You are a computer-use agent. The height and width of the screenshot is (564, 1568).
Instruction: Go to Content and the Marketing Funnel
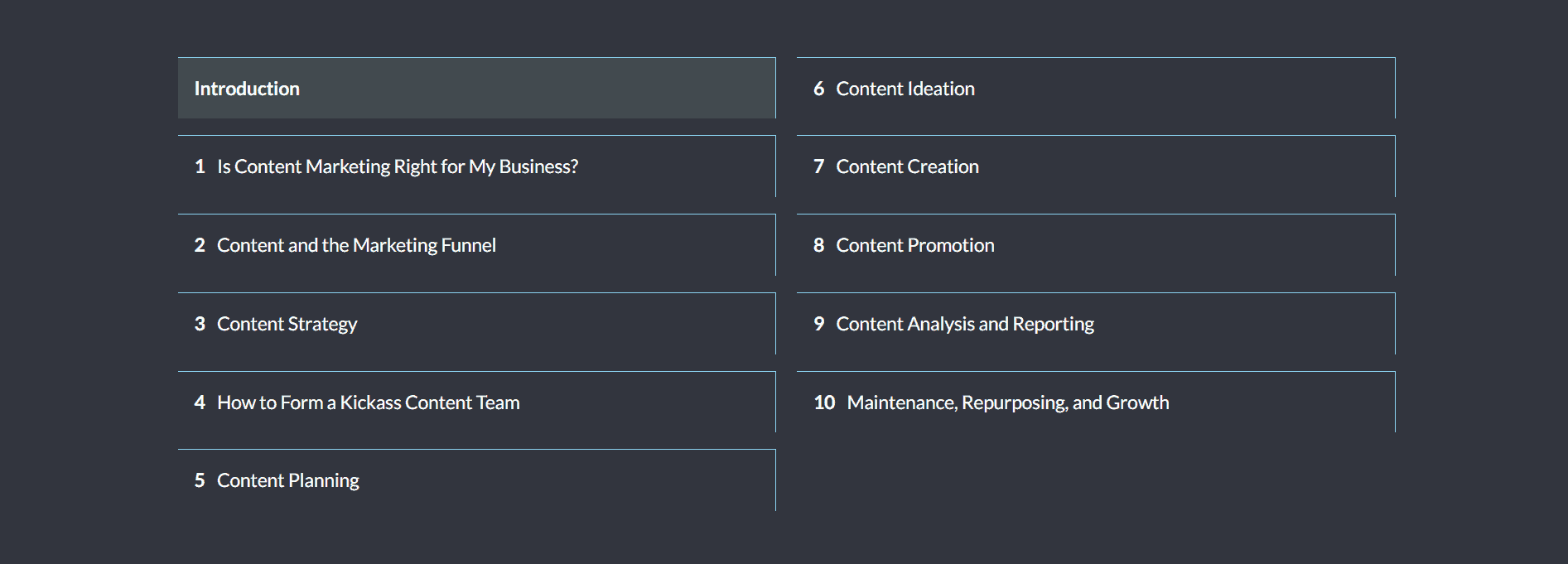[476, 245]
